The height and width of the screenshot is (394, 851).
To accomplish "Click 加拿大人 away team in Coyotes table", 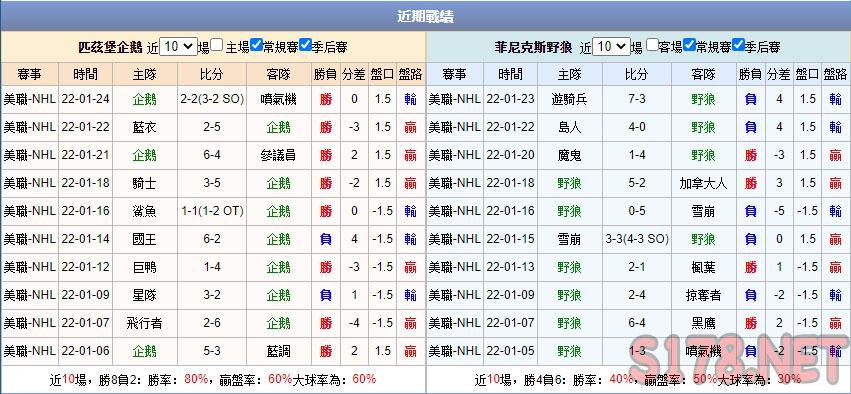I will coord(703,183).
